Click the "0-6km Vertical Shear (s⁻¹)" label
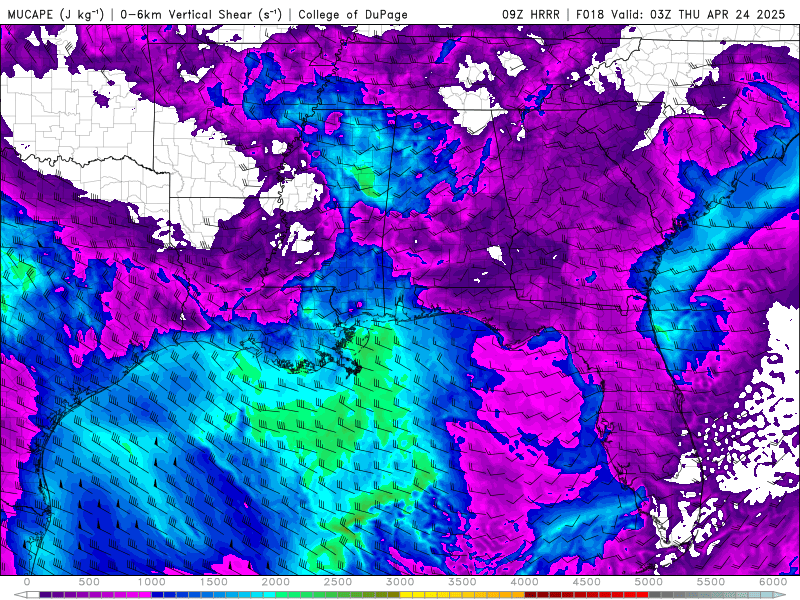 200,14
